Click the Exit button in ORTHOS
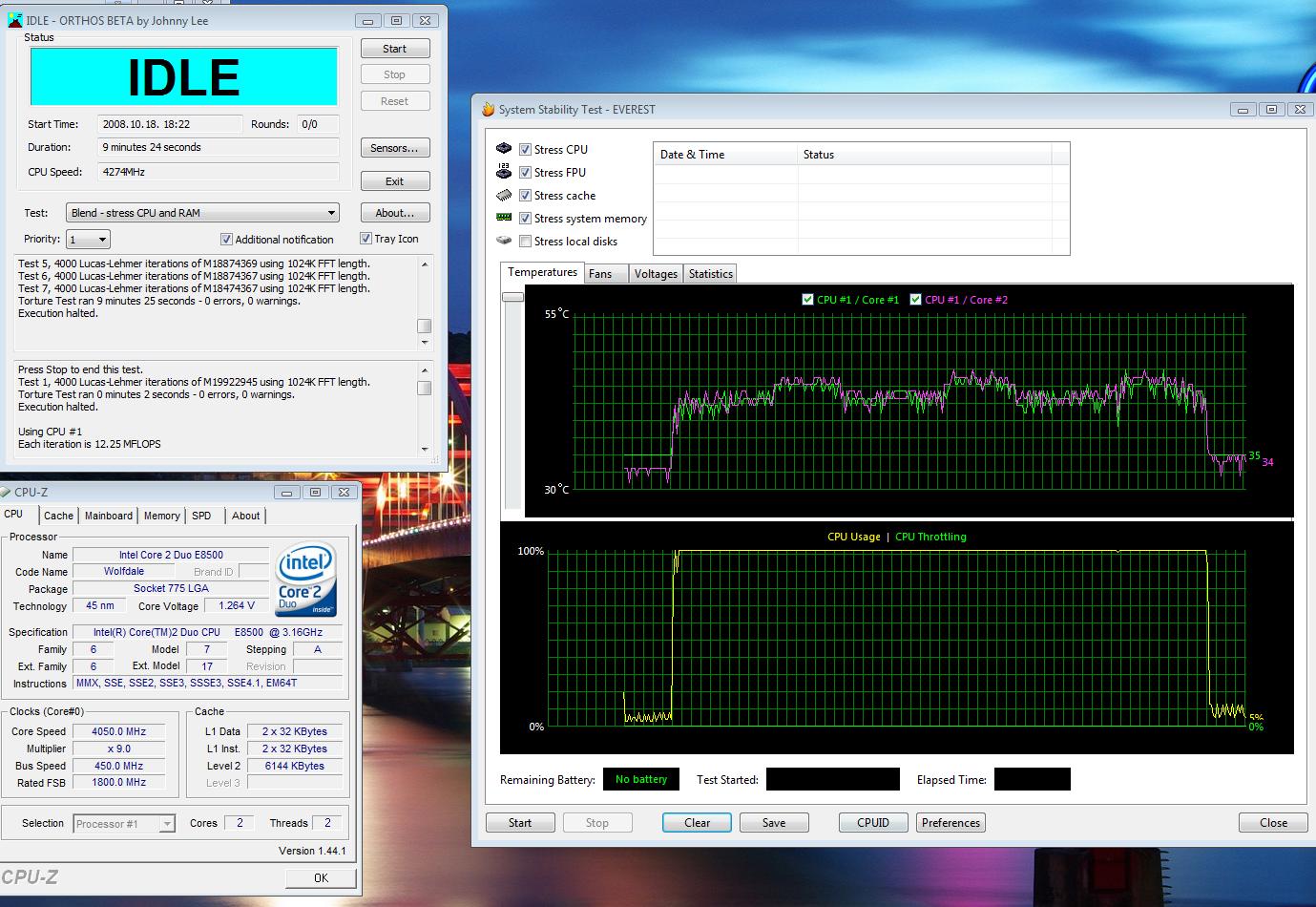1316x907 pixels. pos(395,181)
